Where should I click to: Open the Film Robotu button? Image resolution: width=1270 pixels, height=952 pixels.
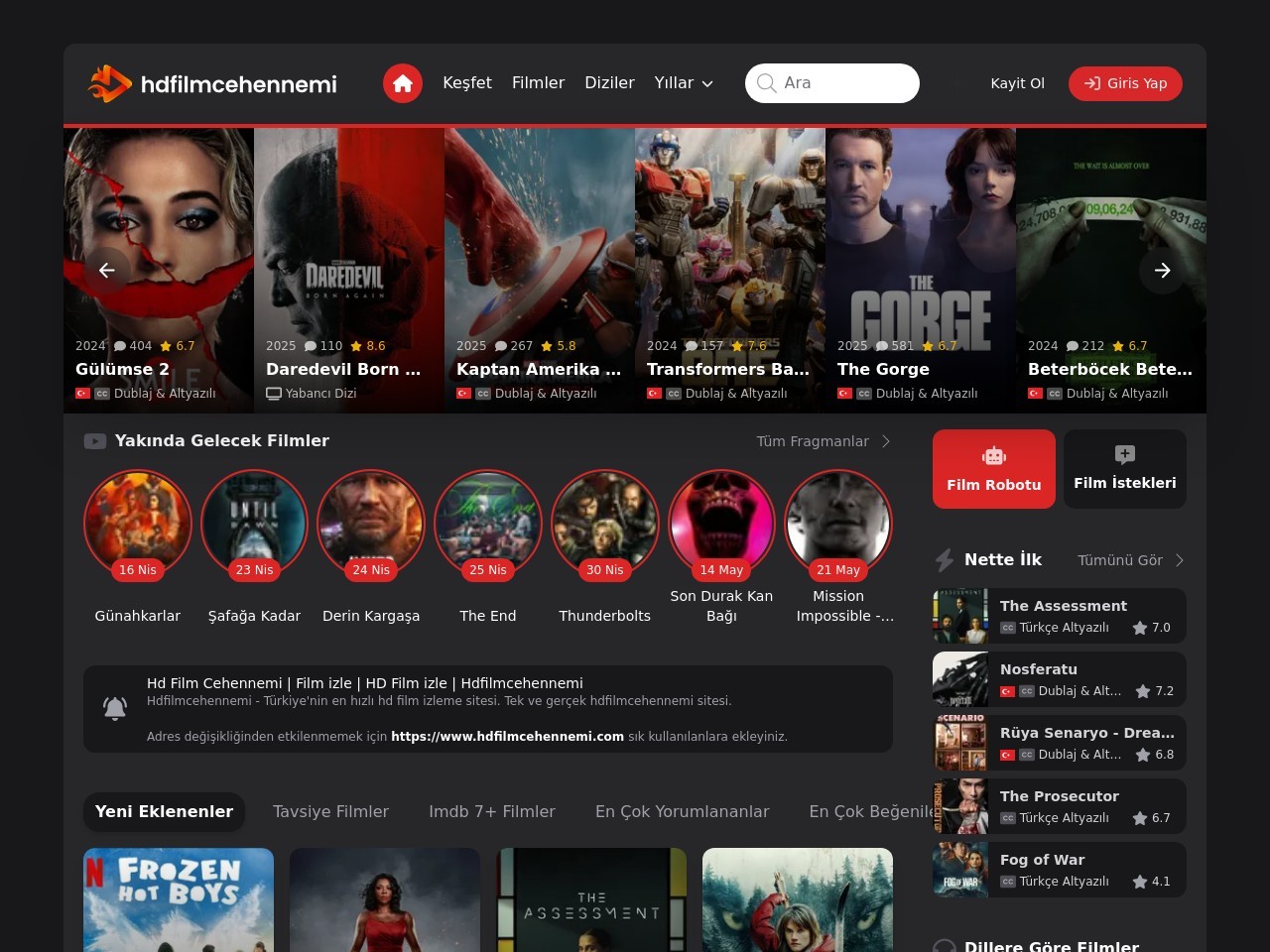coord(994,469)
